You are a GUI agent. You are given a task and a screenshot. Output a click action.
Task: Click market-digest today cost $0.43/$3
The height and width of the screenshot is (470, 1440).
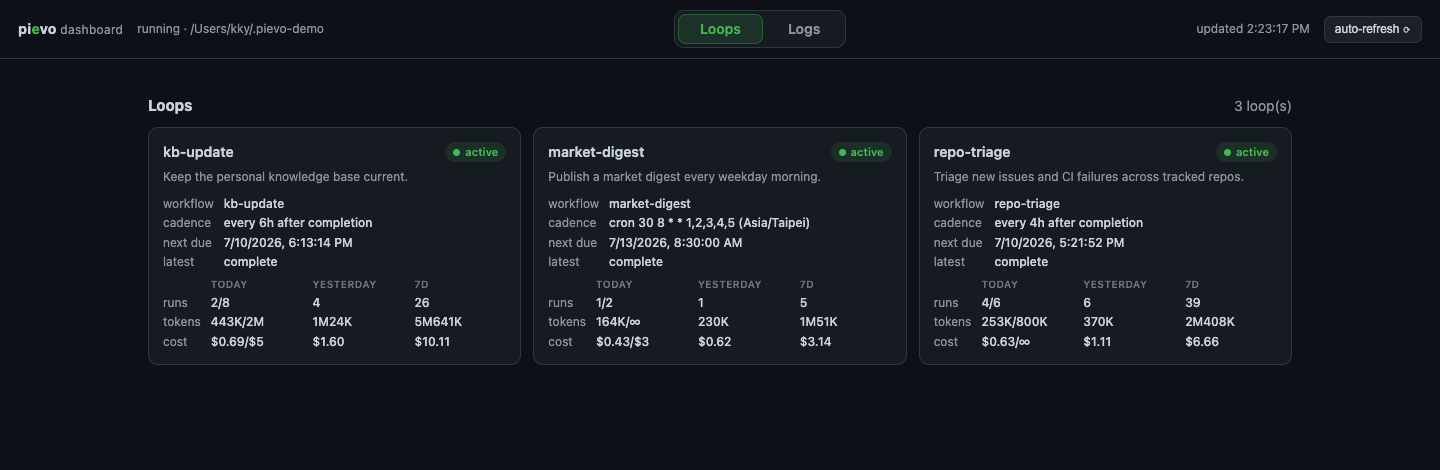click(x=622, y=341)
